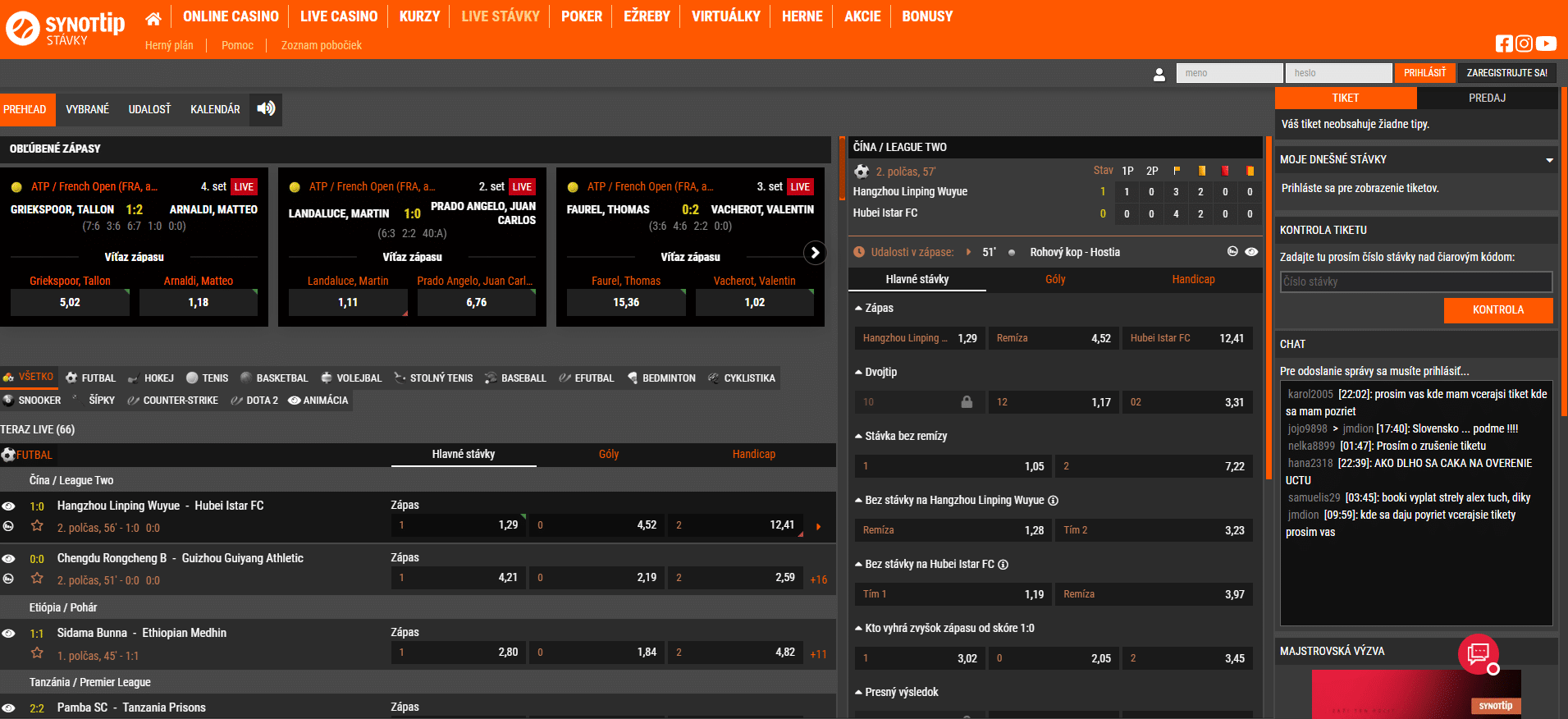Filter live events by Tenis
1568x719 pixels.
coord(207,378)
